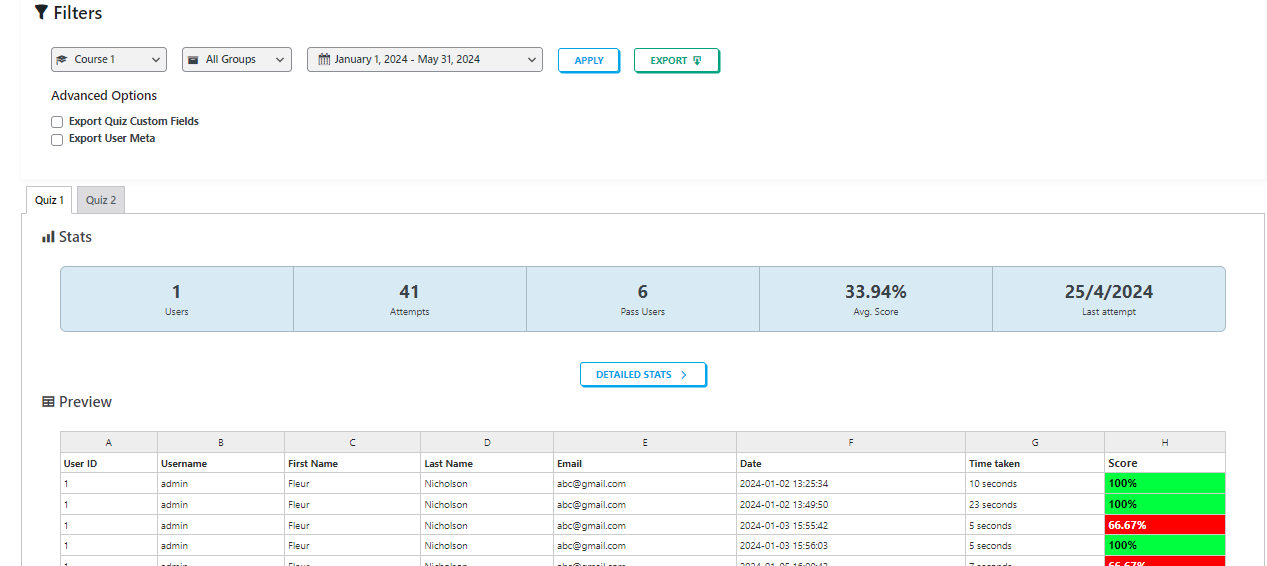Open Detailed Stats
Image resolution: width=1267 pixels, height=566 pixels.
coord(643,375)
